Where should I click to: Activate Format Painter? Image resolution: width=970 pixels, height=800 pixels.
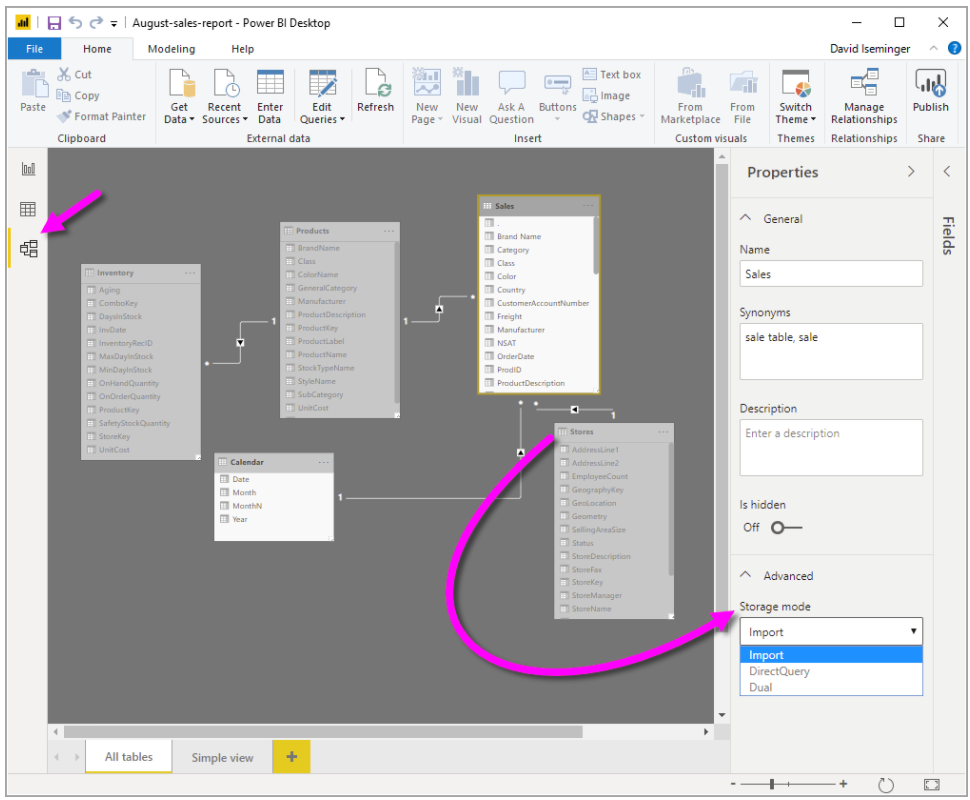tap(101, 116)
